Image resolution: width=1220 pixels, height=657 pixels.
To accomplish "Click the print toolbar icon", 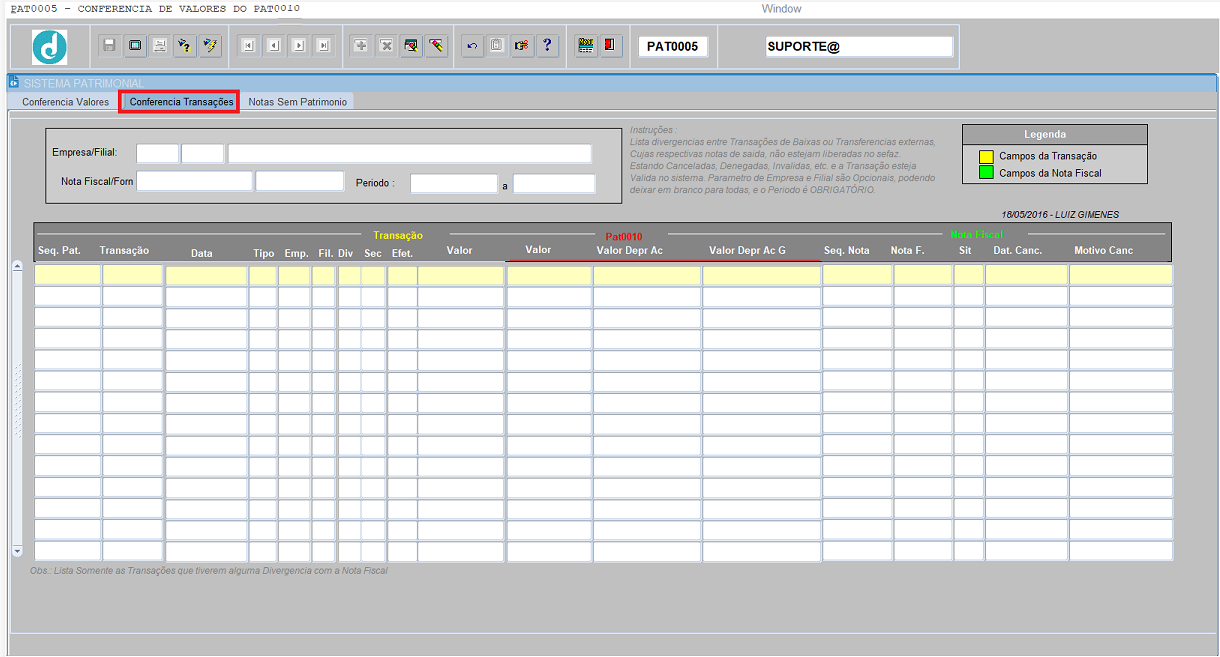I will pyautogui.click(x=159, y=46).
